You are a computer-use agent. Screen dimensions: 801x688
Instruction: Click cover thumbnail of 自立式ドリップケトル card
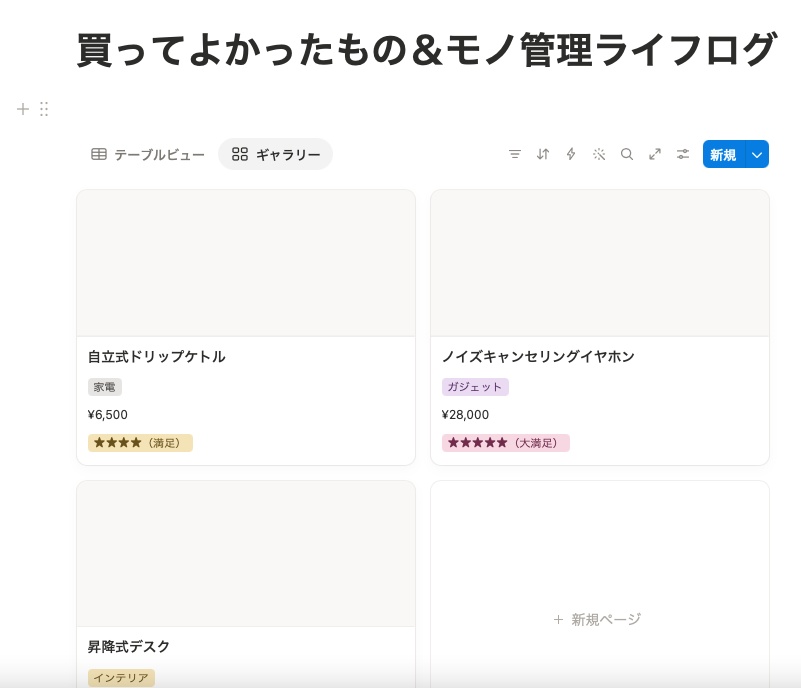pos(246,263)
